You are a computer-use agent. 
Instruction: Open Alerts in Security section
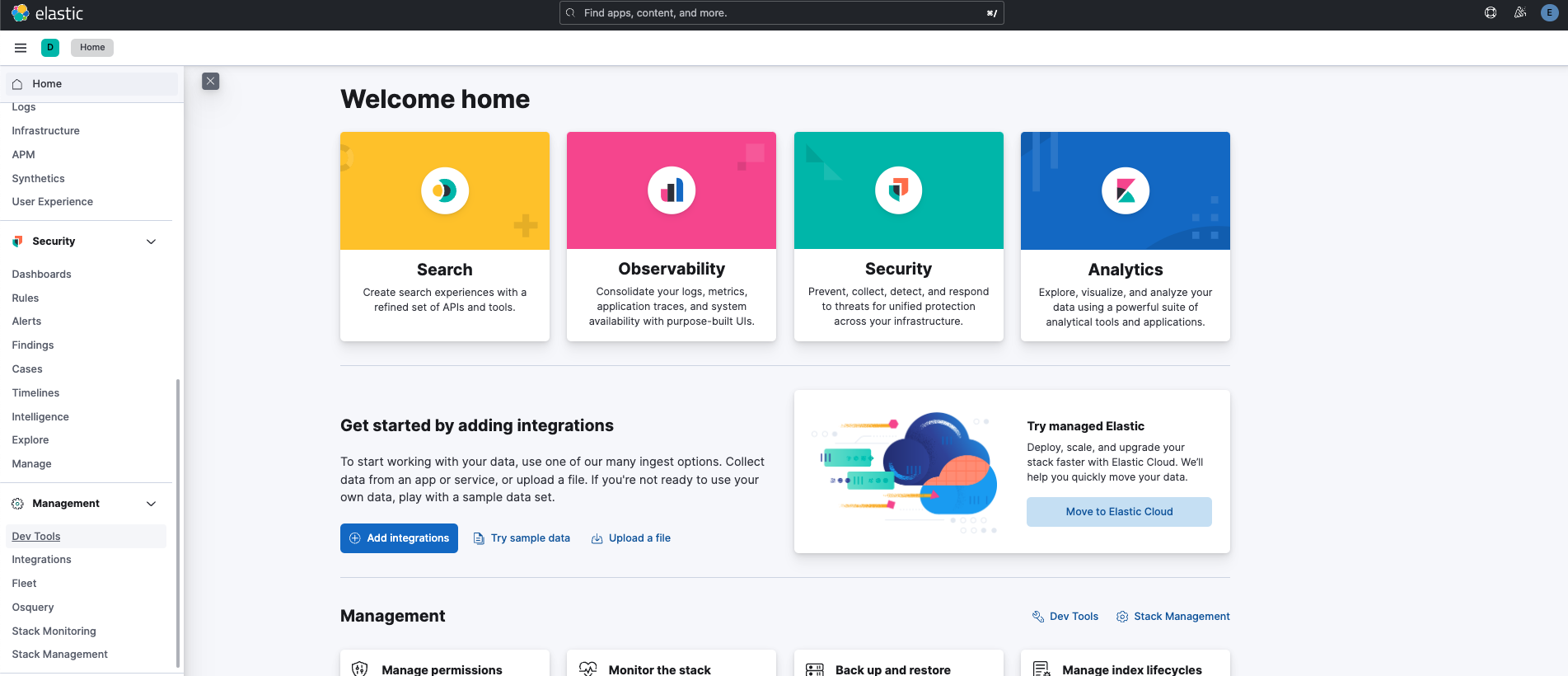(26, 322)
